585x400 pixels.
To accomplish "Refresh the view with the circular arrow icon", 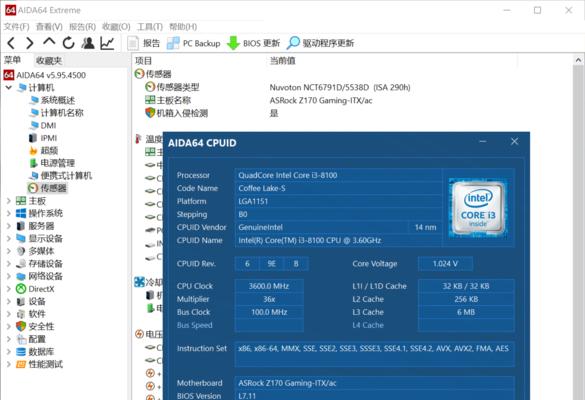I will [69, 43].
